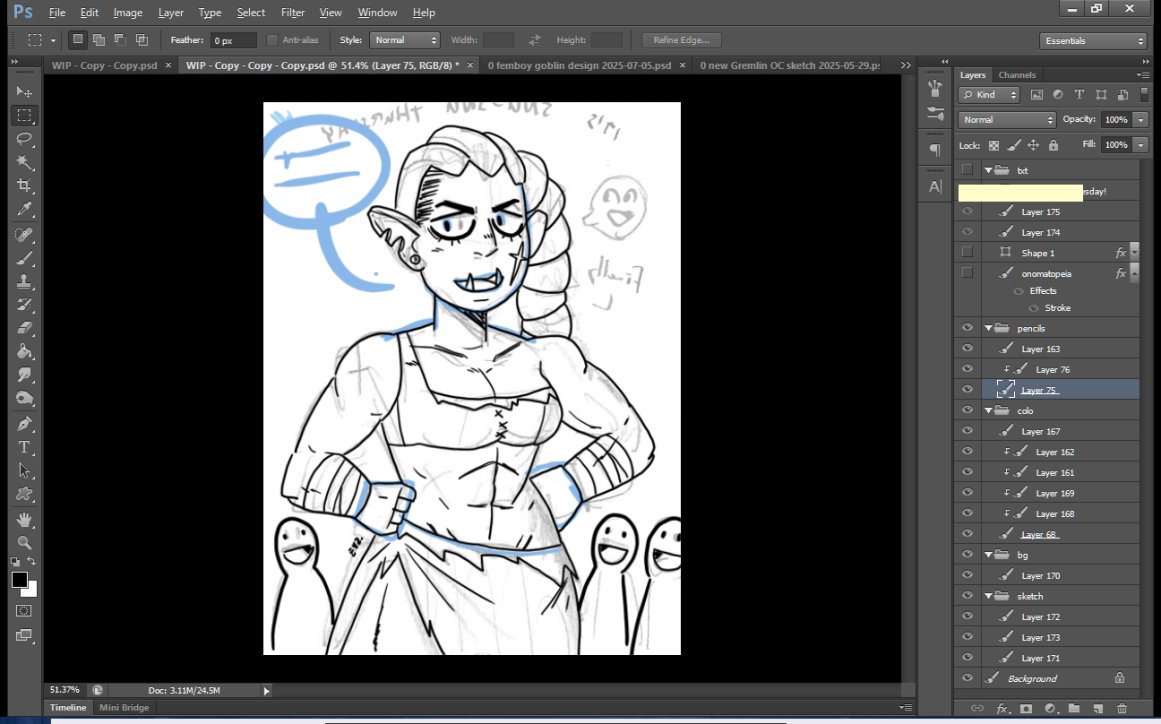Open the Image menu
Image resolution: width=1161 pixels, height=724 pixels.
click(127, 13)
